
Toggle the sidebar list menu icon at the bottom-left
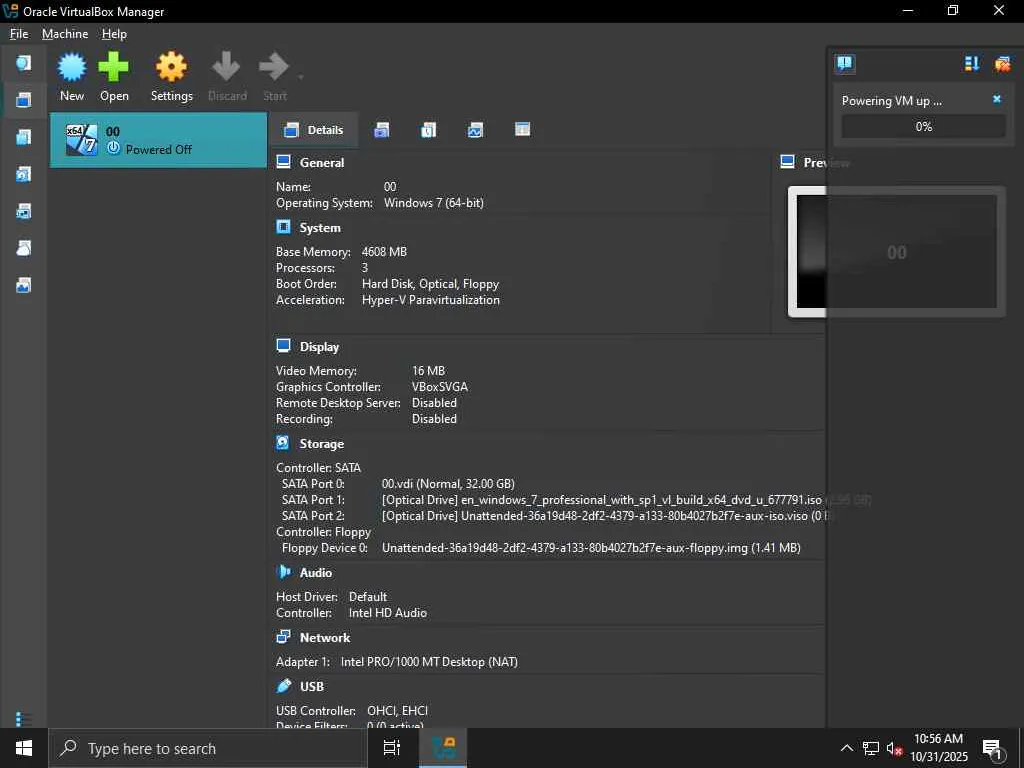22,718
